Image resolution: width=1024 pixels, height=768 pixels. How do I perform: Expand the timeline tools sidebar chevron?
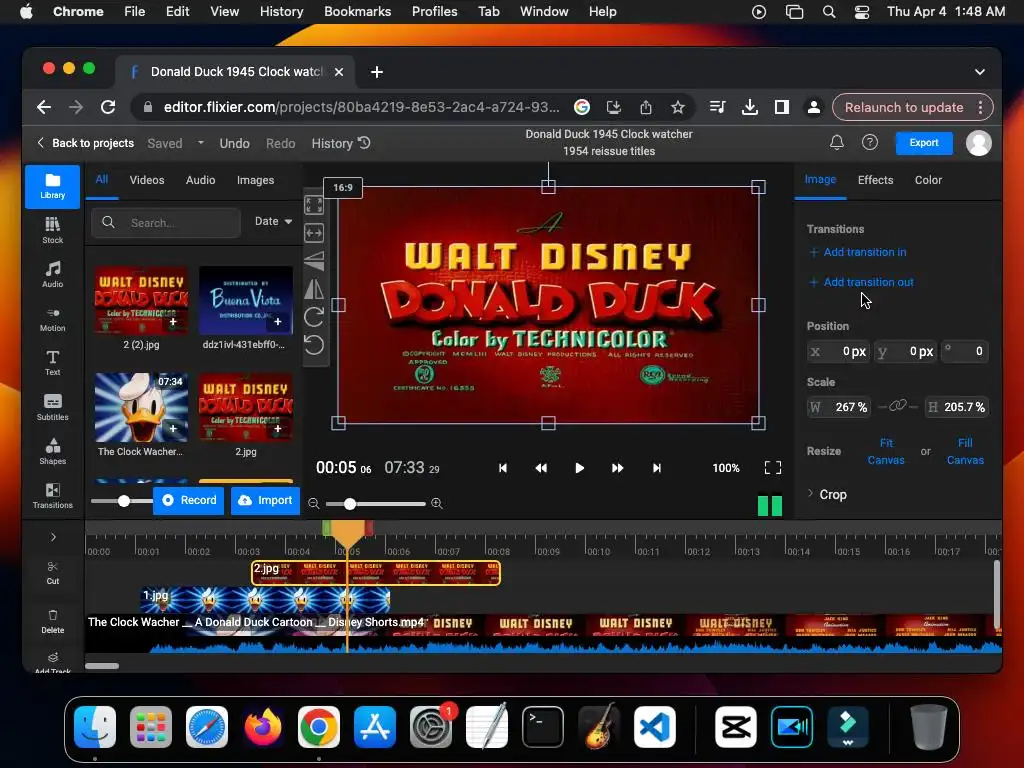click(53, 537)
